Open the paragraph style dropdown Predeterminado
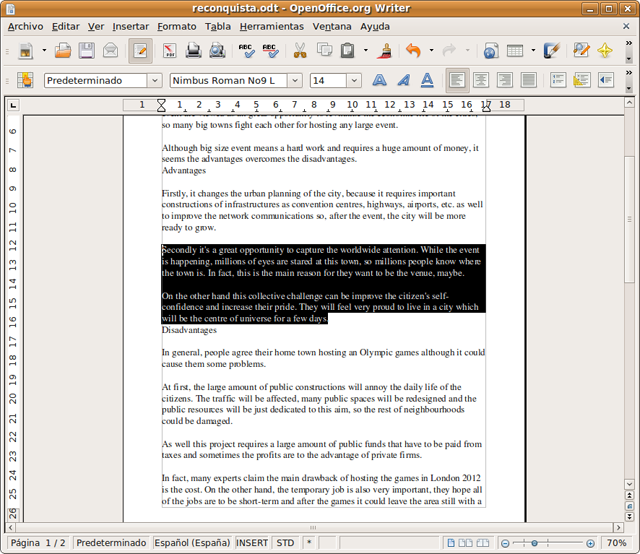 coord(154,80)
